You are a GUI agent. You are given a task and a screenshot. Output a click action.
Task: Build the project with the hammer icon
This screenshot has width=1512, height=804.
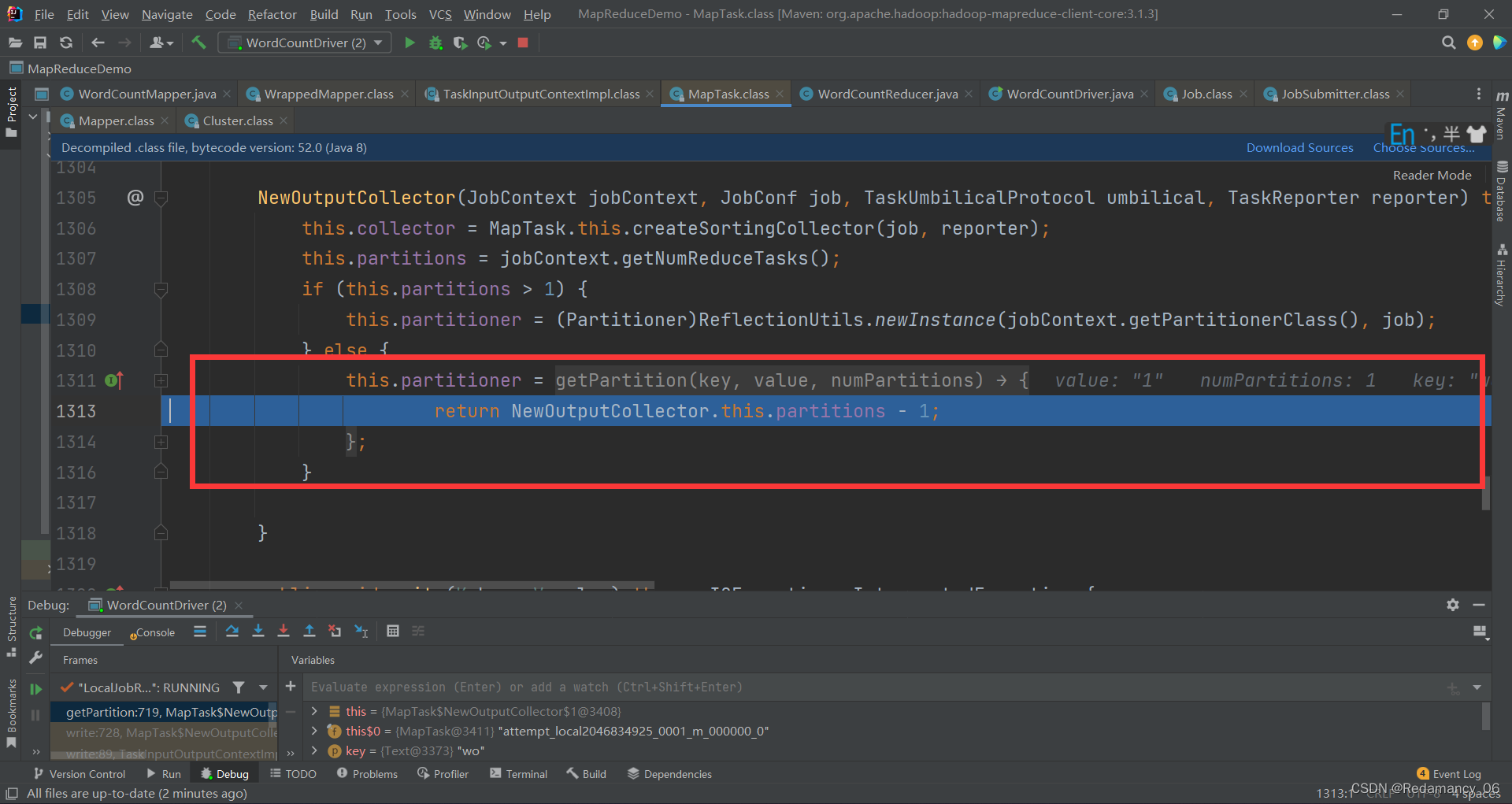coord(198,43)
